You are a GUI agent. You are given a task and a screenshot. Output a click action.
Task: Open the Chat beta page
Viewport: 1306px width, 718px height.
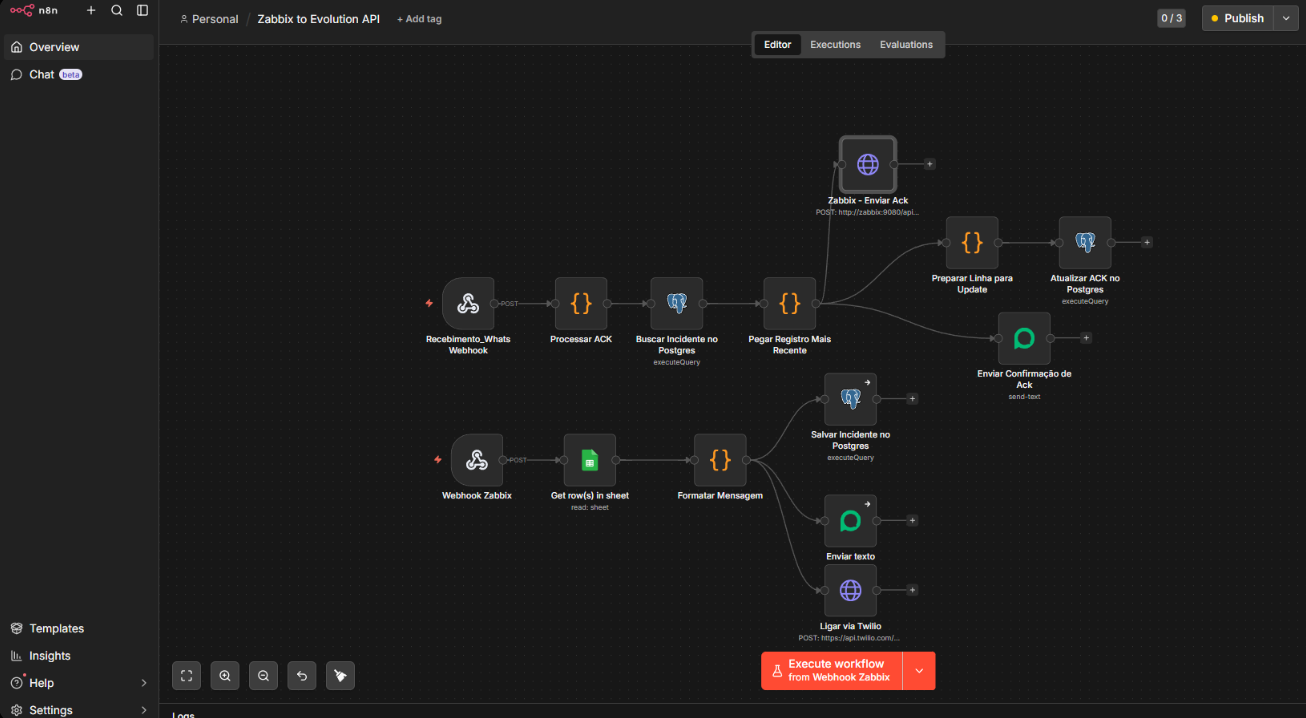[79, 74]
